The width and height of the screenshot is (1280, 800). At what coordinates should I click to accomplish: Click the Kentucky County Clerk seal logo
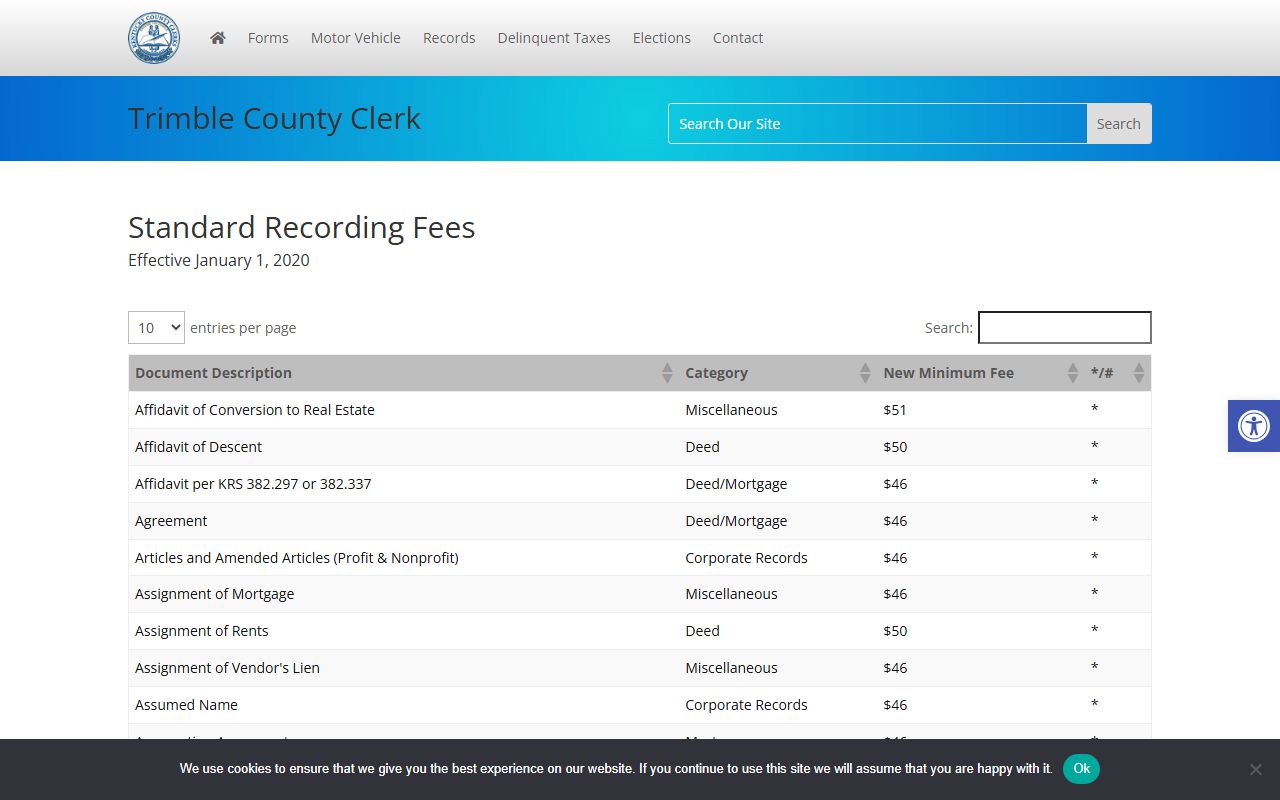[x=154, y=38]
